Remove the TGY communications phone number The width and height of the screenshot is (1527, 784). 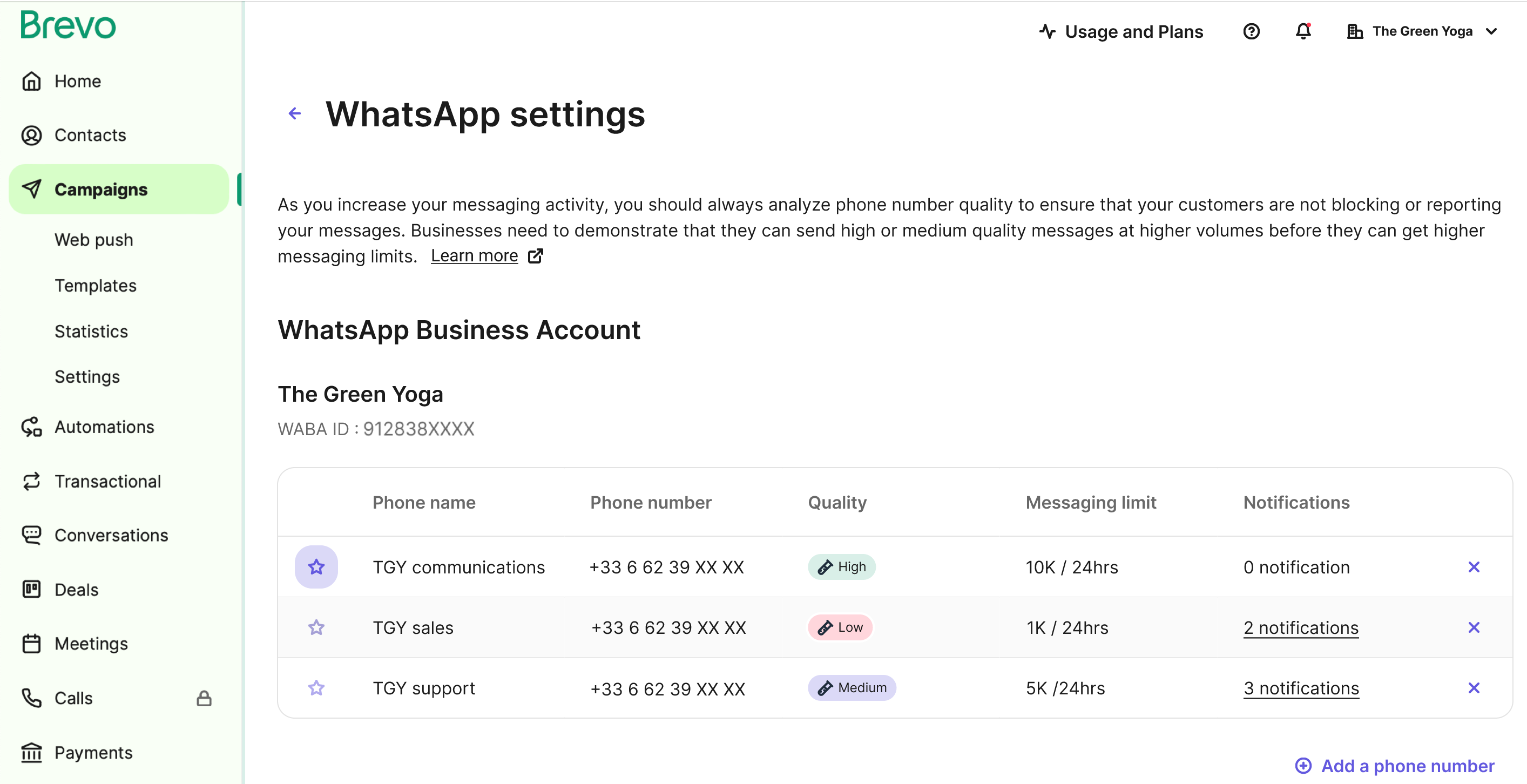tap(1474, 567)
